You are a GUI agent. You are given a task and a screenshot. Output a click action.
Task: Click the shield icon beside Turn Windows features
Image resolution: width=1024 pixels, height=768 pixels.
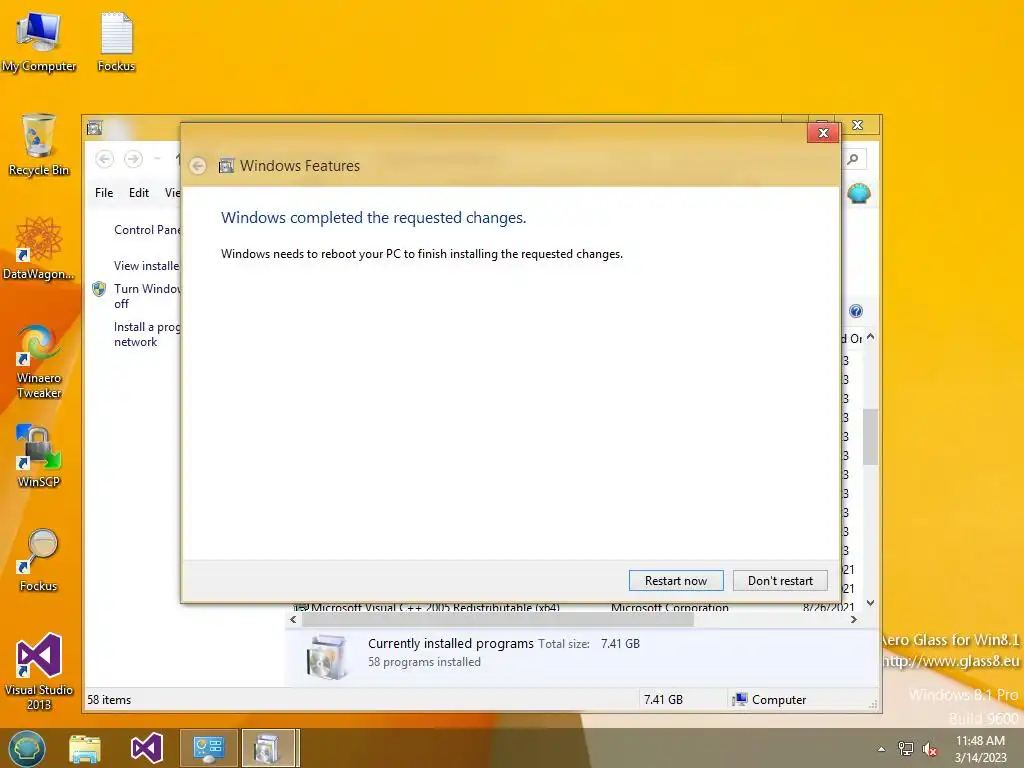99,289
